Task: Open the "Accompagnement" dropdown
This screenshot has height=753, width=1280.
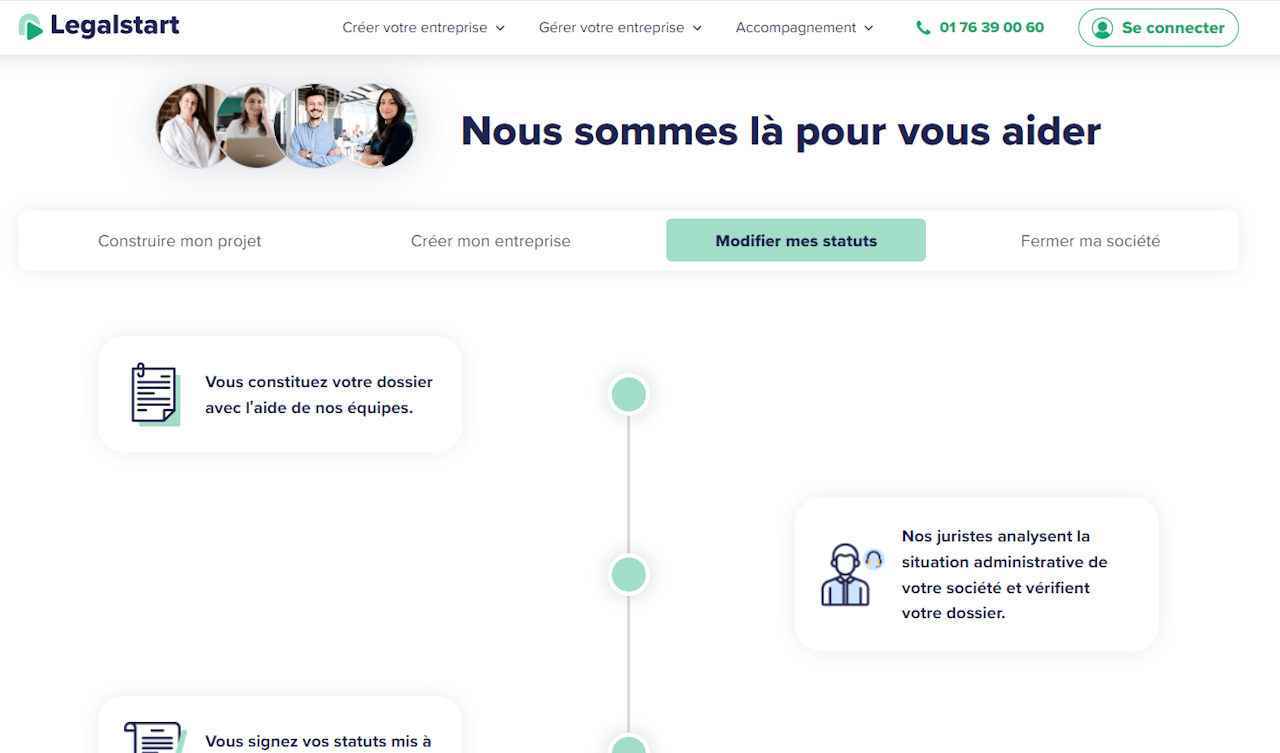Action: (x=805, y=28)
